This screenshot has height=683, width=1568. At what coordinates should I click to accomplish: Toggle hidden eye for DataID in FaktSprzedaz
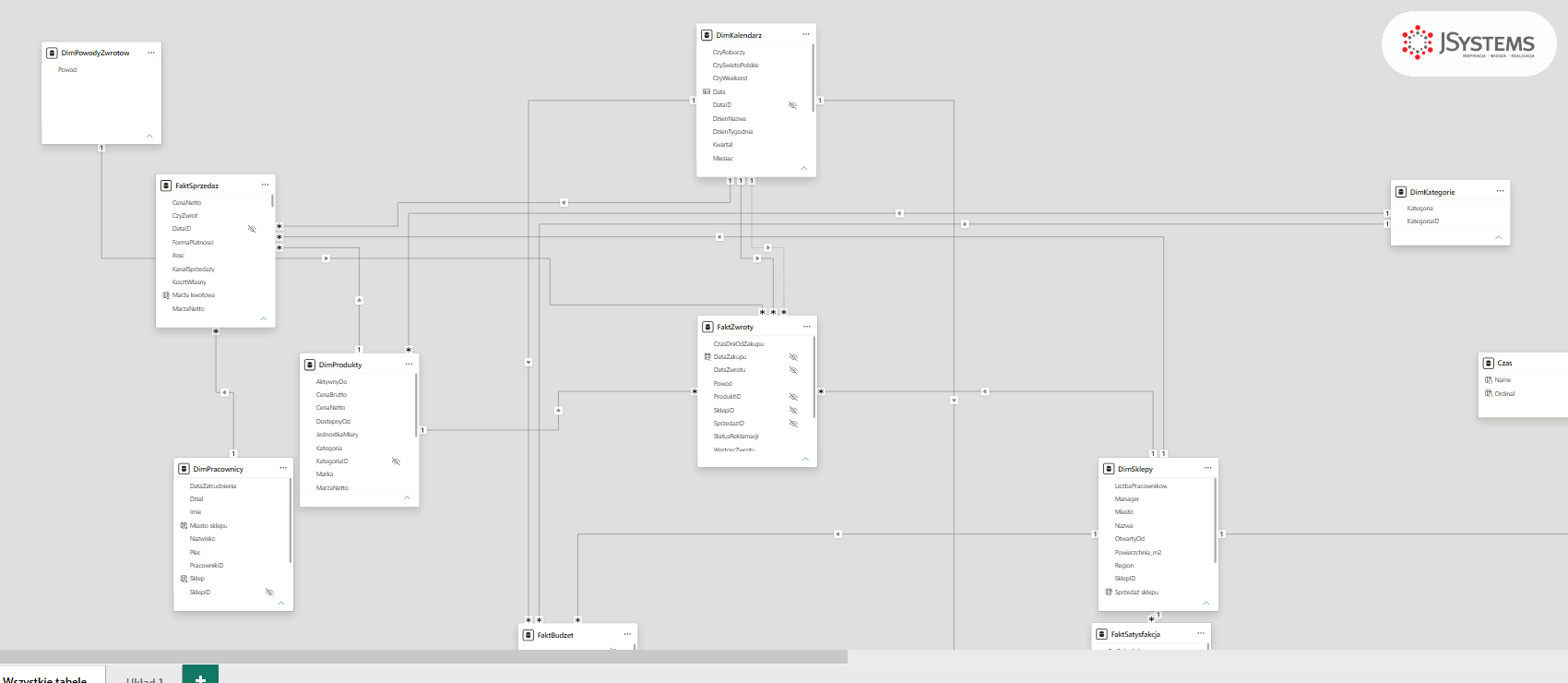252,229
